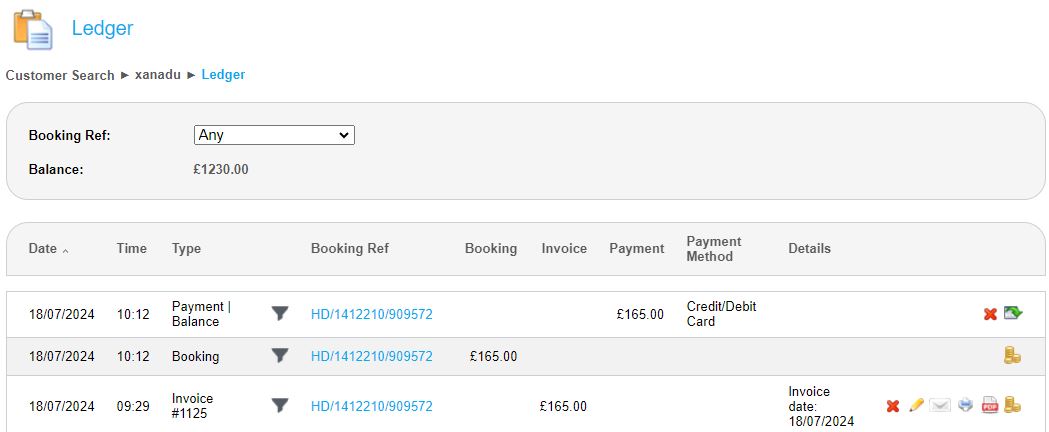Open booking ref link on Booking row

(371, 356)
